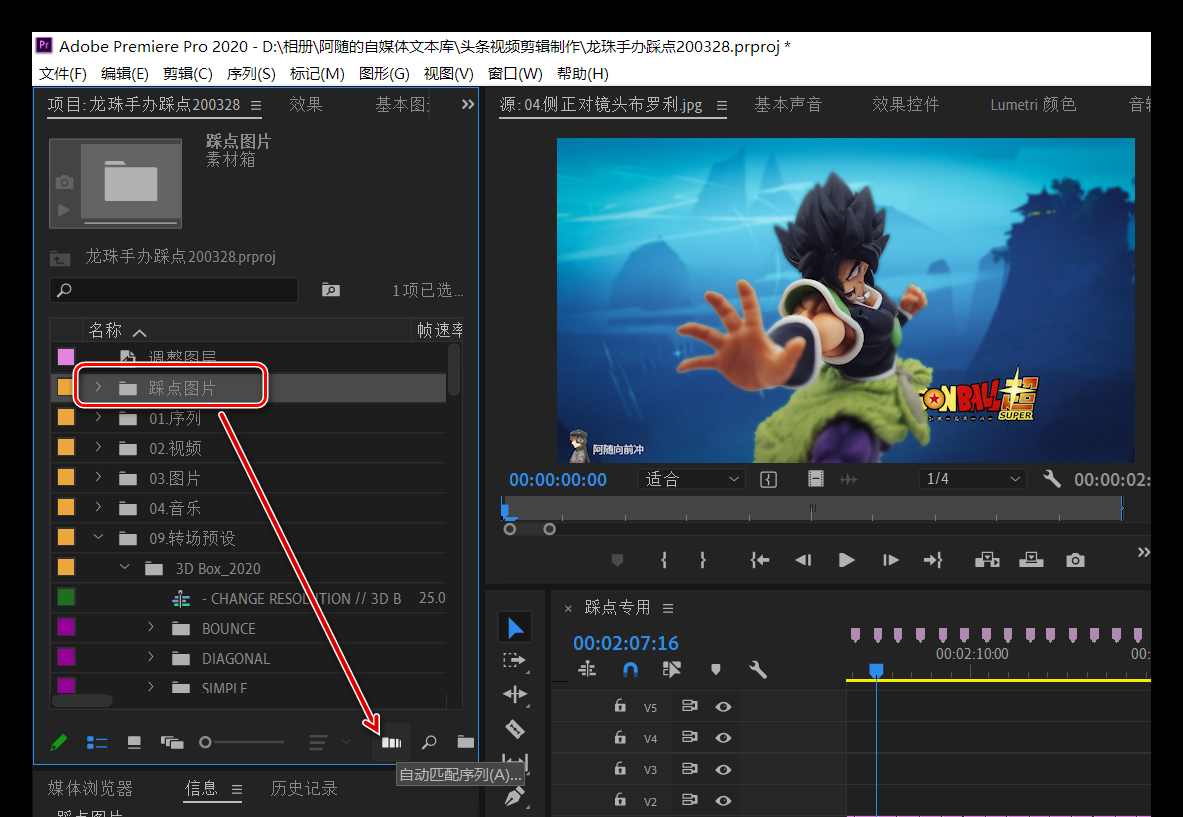Toggle V5 track output eye

pos(723,707)
